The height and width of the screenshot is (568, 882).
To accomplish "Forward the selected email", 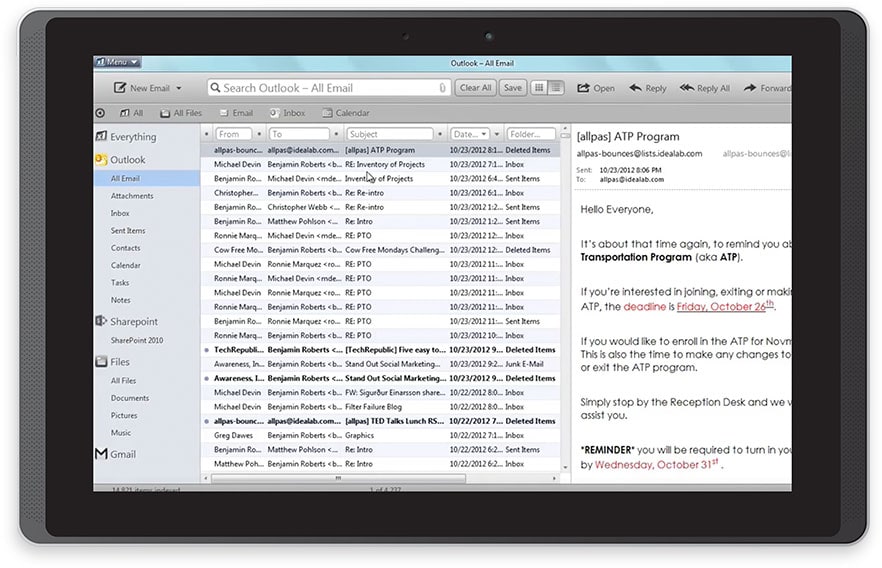I will click(x=767, y=88).
